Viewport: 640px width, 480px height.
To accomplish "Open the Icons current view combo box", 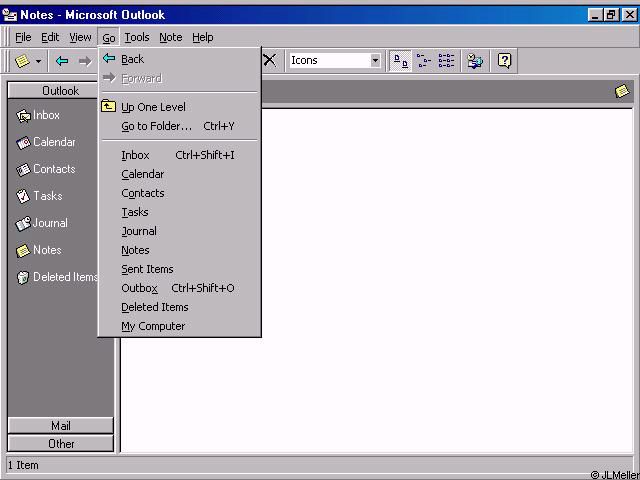I will [335, 60].
